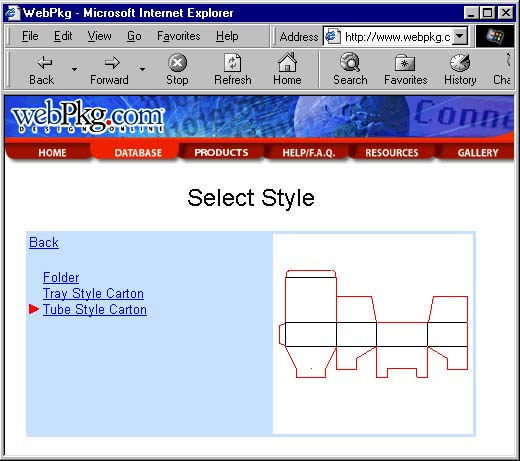
Task: Switch to the PRODUCTS site tab
Action: [x=222, y=152]
